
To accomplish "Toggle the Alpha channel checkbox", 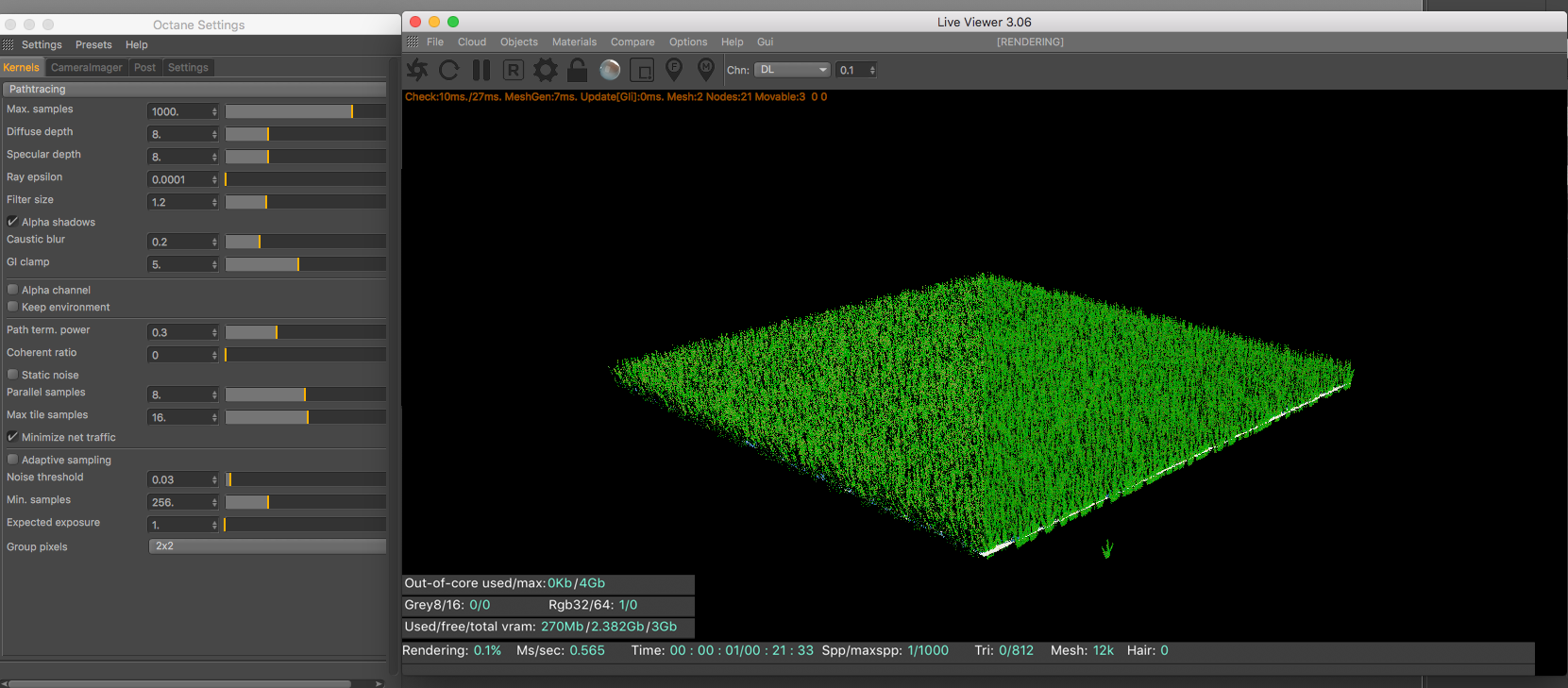I will 12,290.
